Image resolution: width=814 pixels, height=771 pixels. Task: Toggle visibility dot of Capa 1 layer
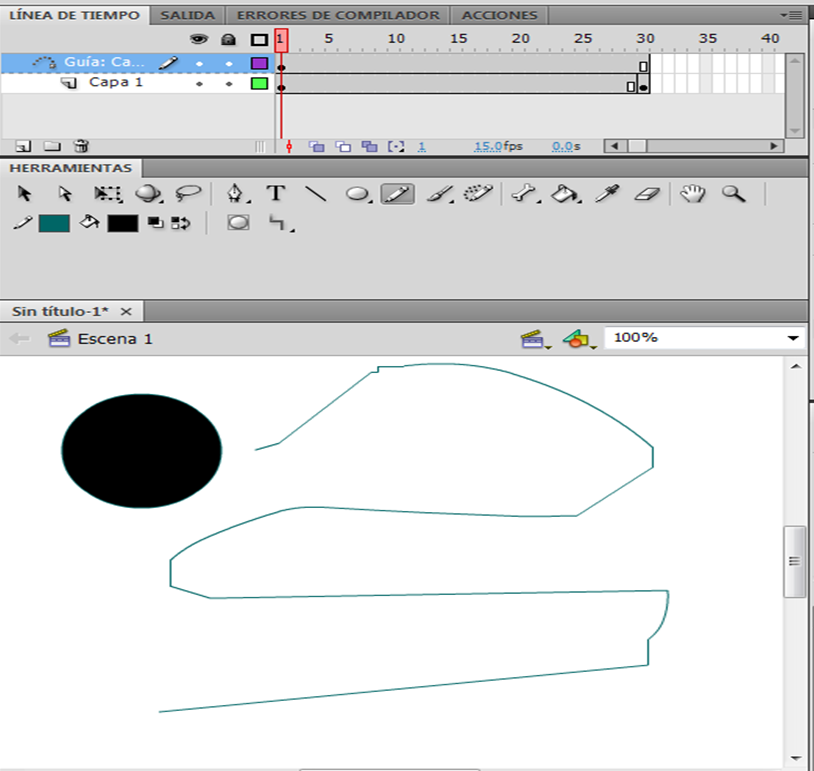199,83
